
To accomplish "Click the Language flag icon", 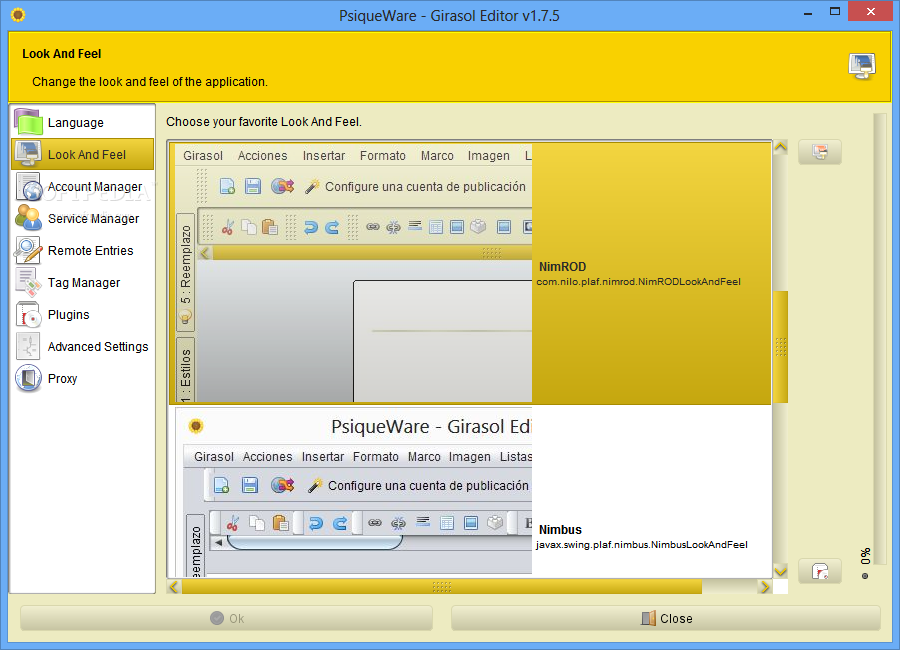I will pyautogui.click(x=28, y=122).
